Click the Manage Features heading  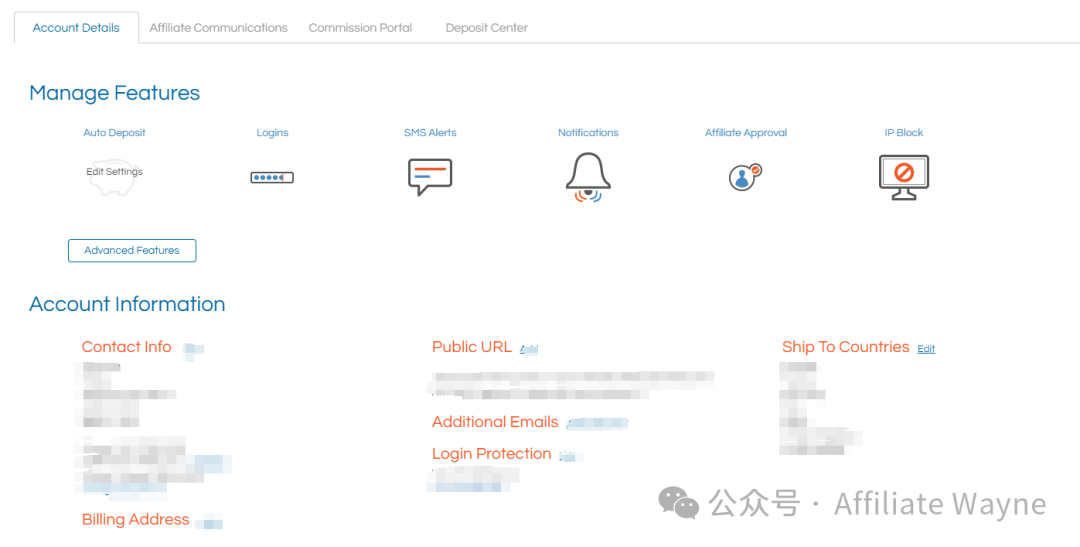click(114, 93)
